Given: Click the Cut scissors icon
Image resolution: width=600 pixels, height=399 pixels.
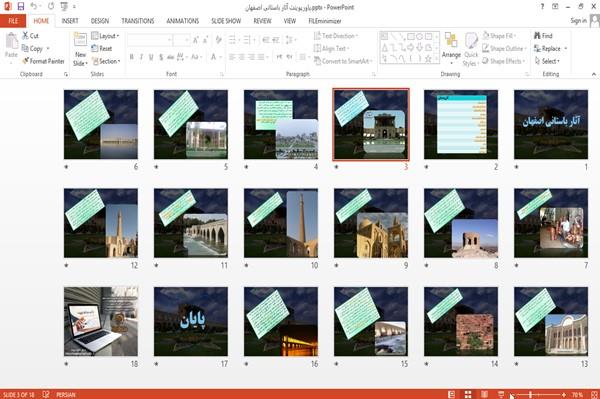Looking at the screenshot, I should pos(25,36).
